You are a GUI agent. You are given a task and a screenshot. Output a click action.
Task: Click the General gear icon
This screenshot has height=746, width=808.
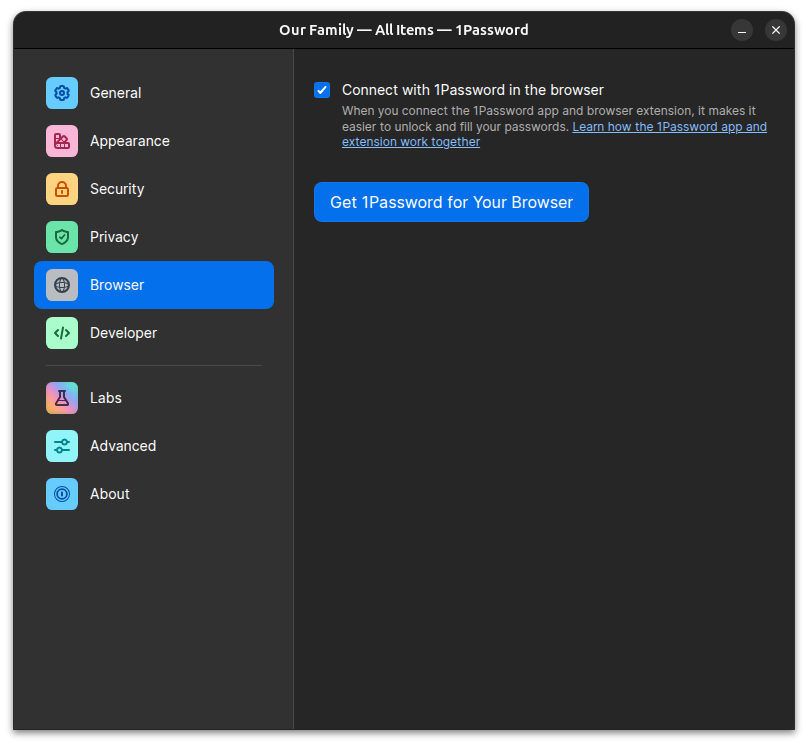[62, 93]
